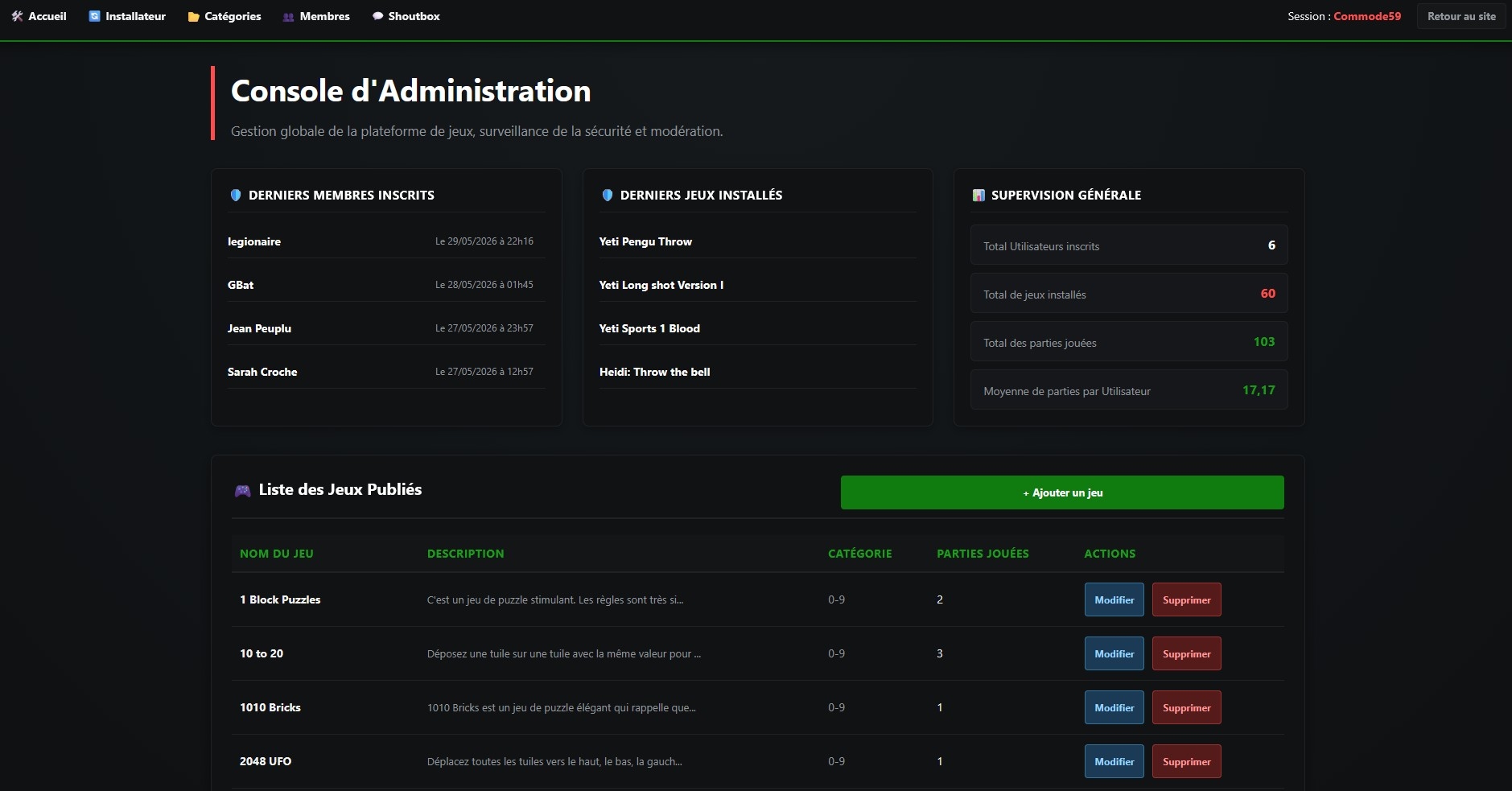This screenshot has width=1512, height=791.
Task: Click Supprimer for 1 Block Puzzles
Action: click(x=1187, y=599)
